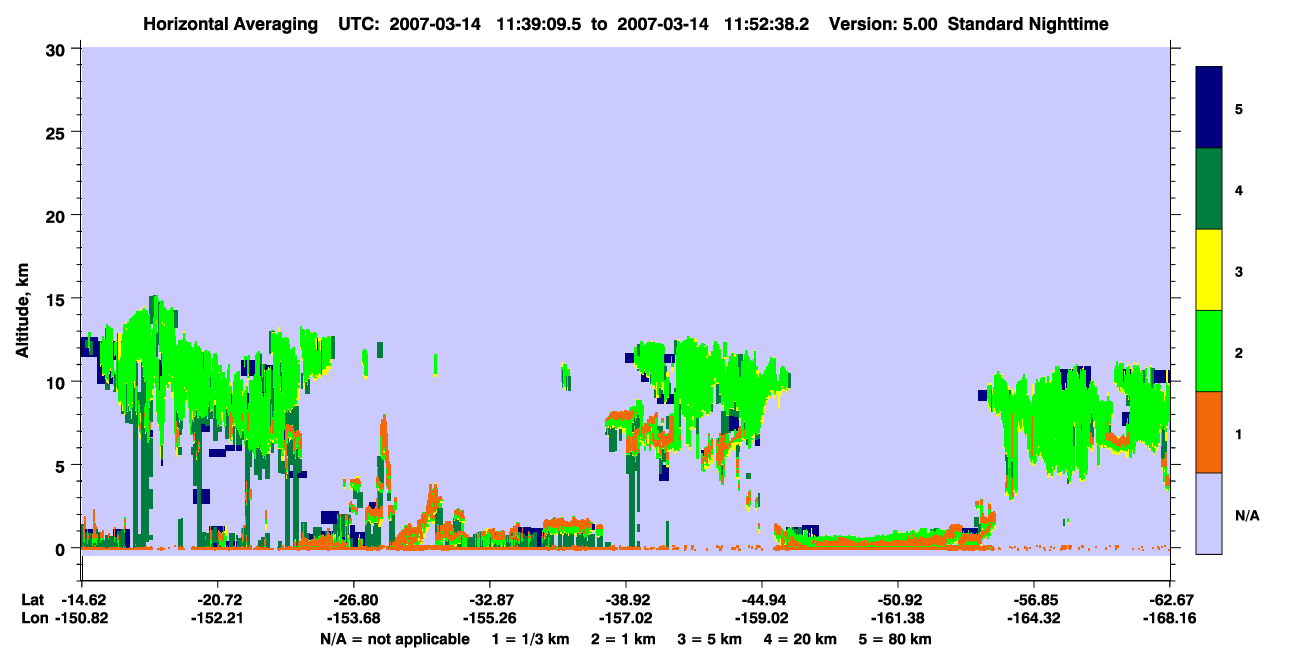The image size is (1300, 667).
Task: Click the colorbar label '5'
Action: coord(1239,108)
